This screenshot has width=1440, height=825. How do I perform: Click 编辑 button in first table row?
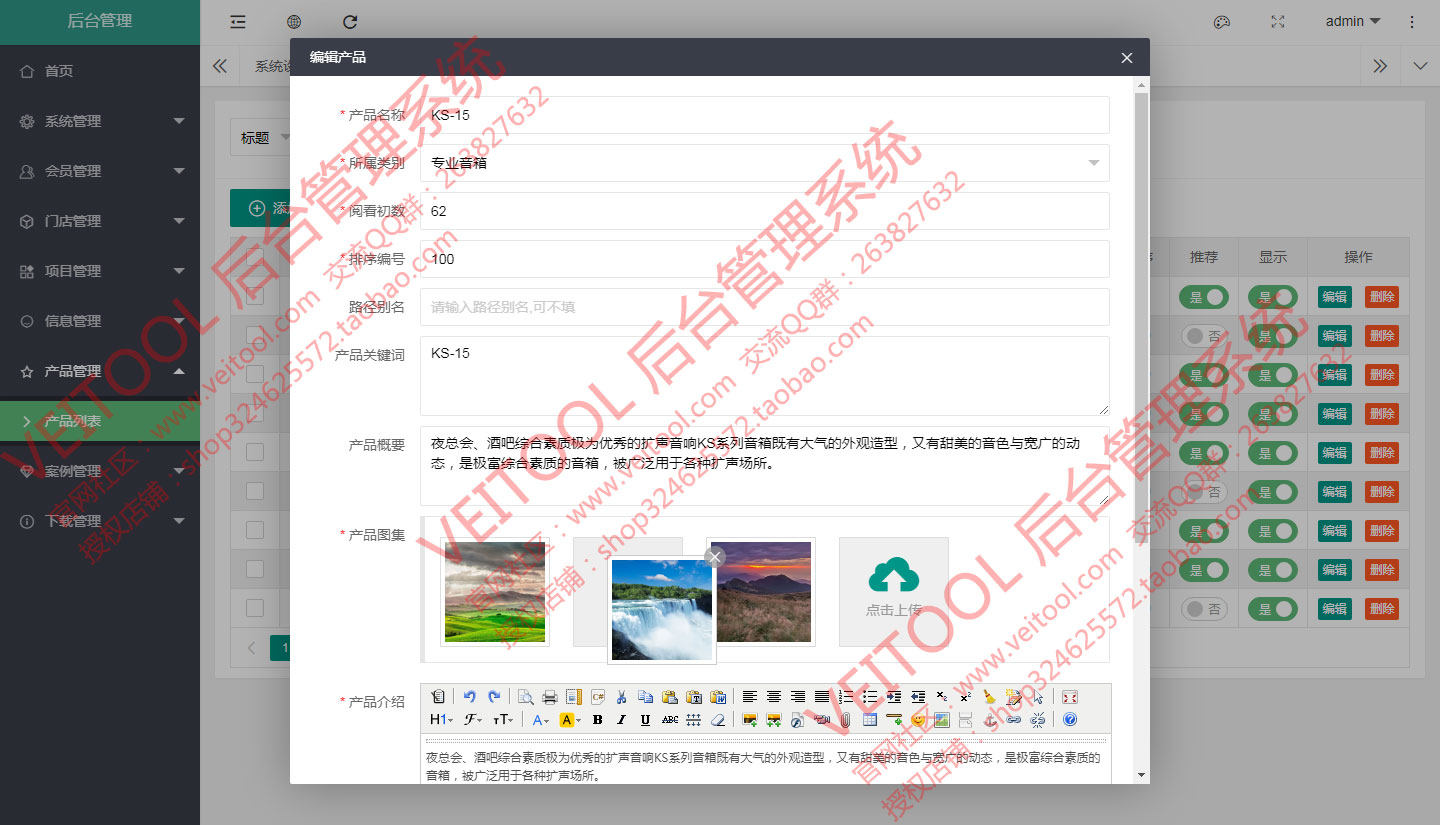tap(1334, 297)
